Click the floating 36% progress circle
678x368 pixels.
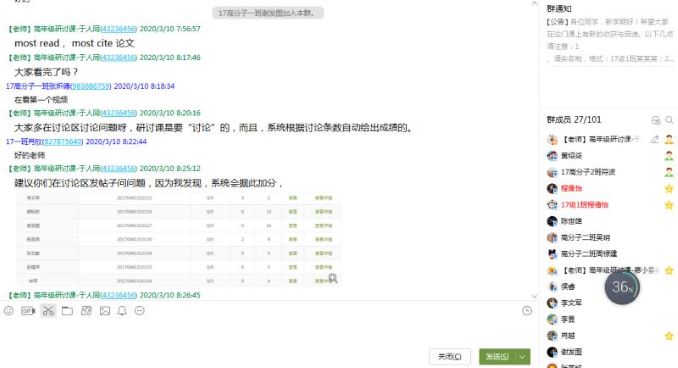(622, 287)
